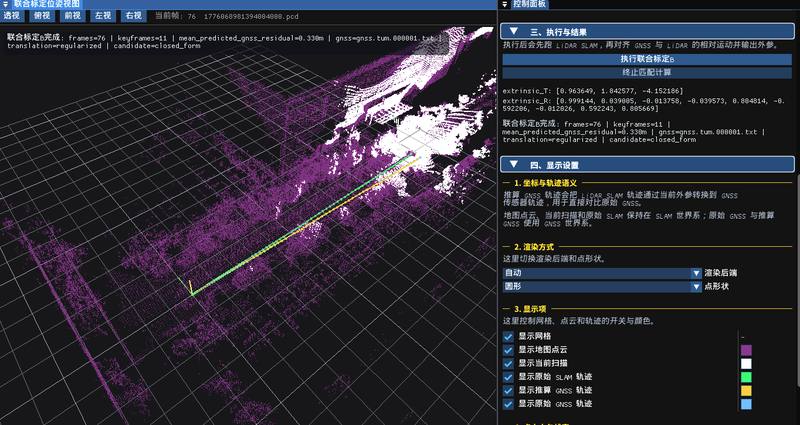Click 终止匹配计算 button
The width and height of the screenshot is (800, 425).
pyautogui.click(x=647, y=72)
